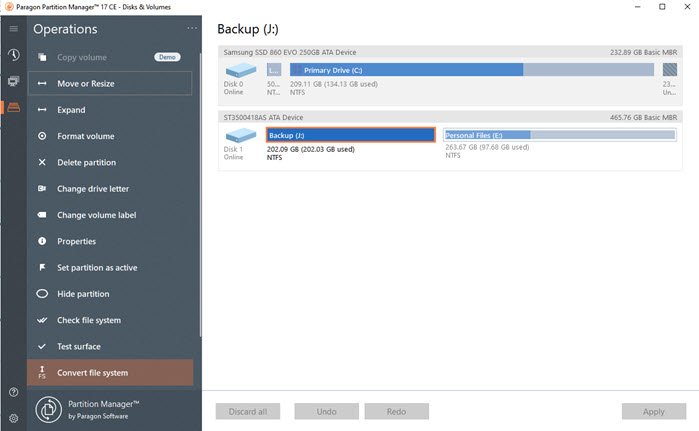Open partition Properties

coord(110,241)
